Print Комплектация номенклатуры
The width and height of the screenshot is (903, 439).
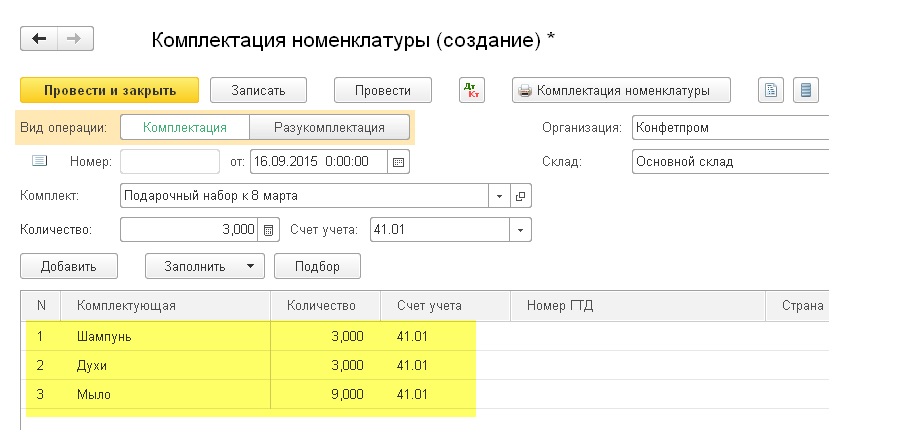621,90
